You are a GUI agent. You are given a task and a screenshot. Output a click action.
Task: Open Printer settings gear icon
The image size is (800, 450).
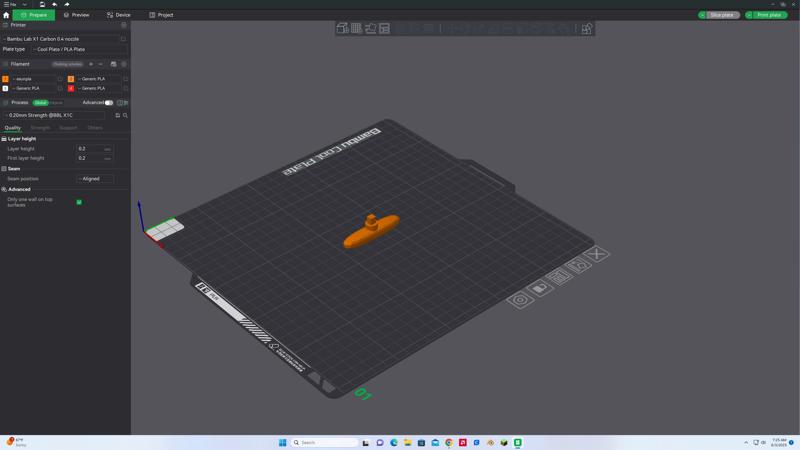(123, 25)
